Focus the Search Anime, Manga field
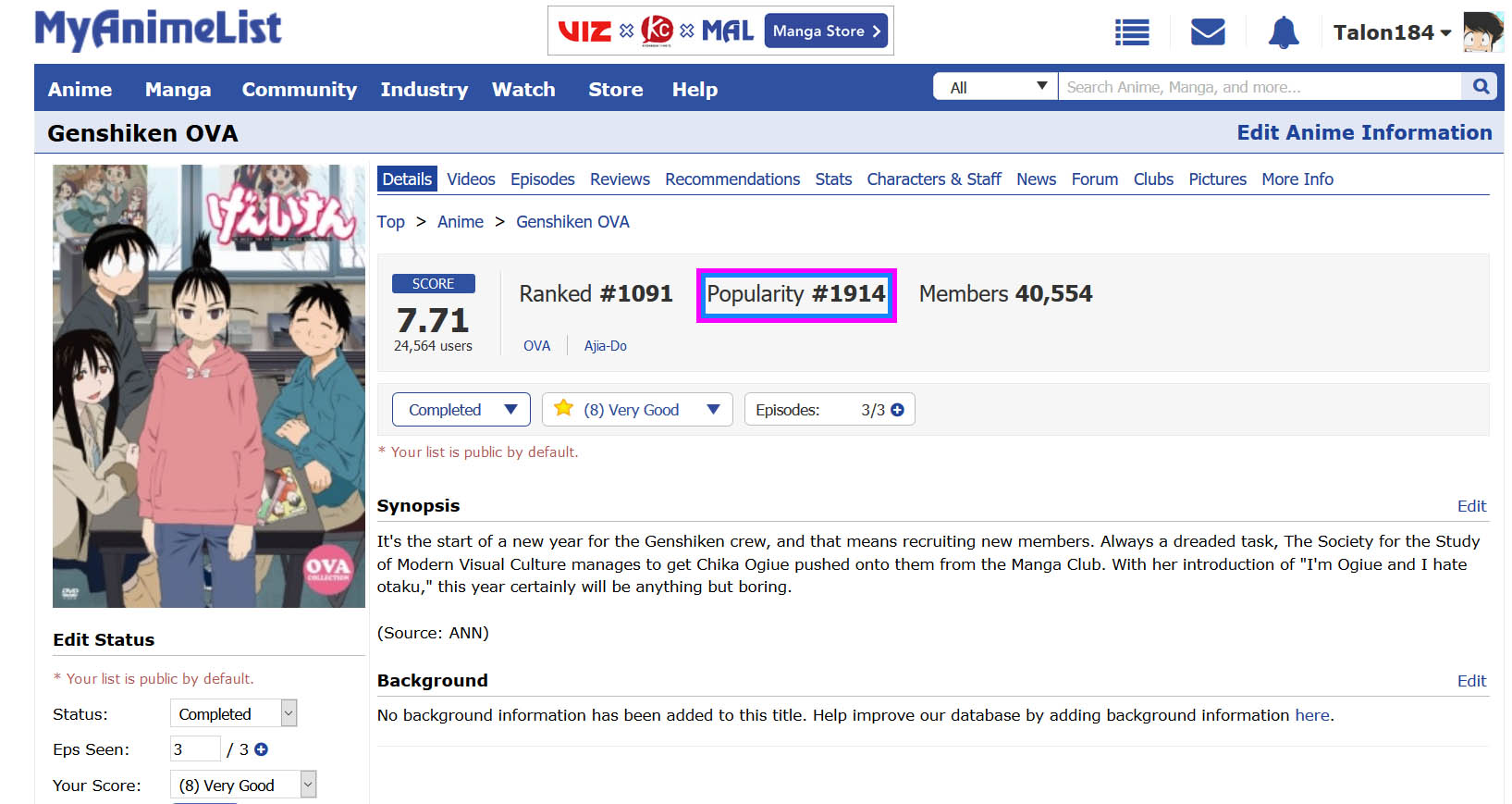Screen dimensions: 1512x804 [1260, 87]
